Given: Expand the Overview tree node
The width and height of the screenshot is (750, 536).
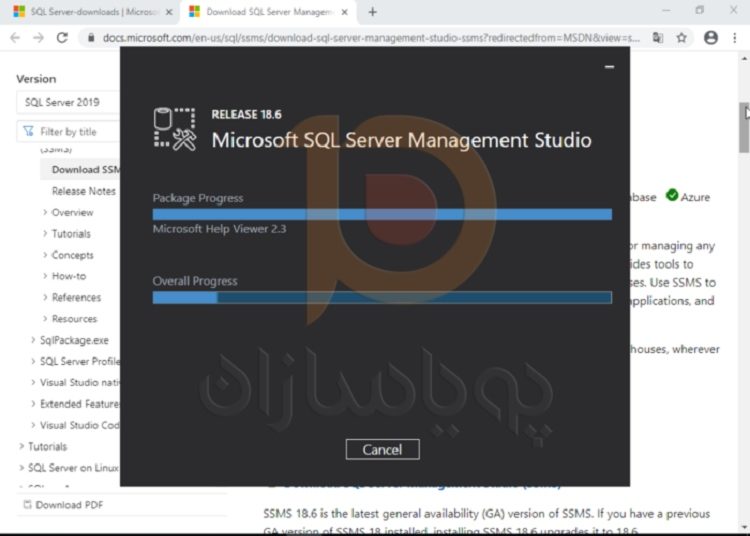Looking at the screenshot, I should pyautogui.click(x=46, y=213).
